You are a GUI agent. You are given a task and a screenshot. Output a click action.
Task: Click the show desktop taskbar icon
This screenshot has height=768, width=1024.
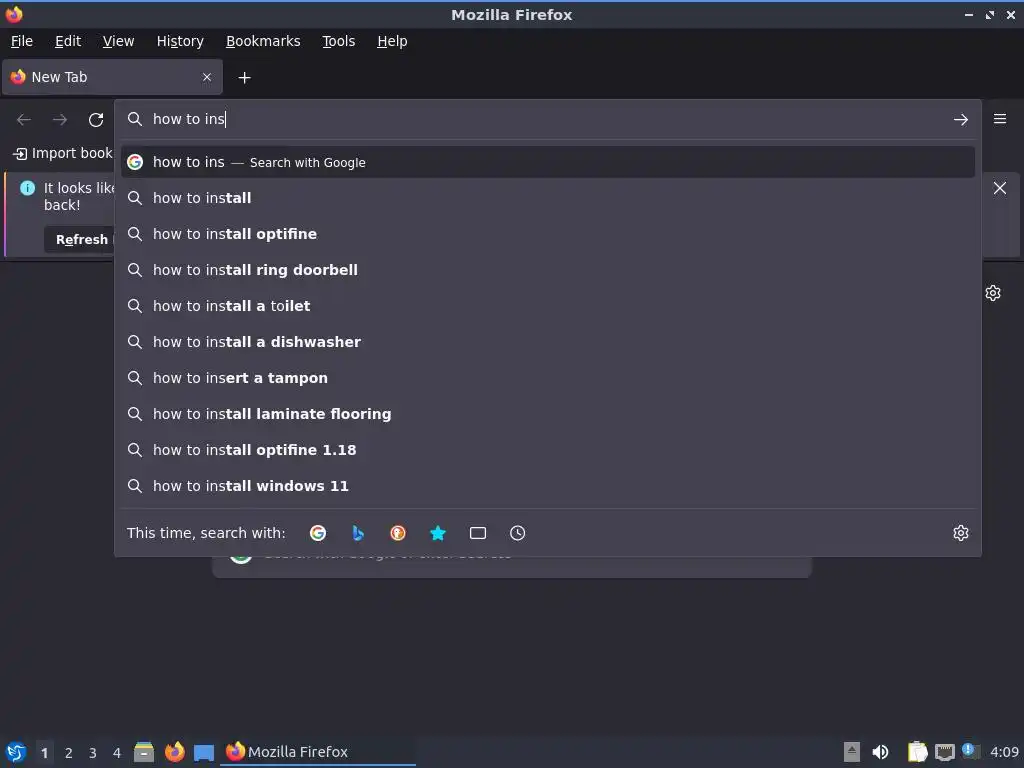point(204,752)
